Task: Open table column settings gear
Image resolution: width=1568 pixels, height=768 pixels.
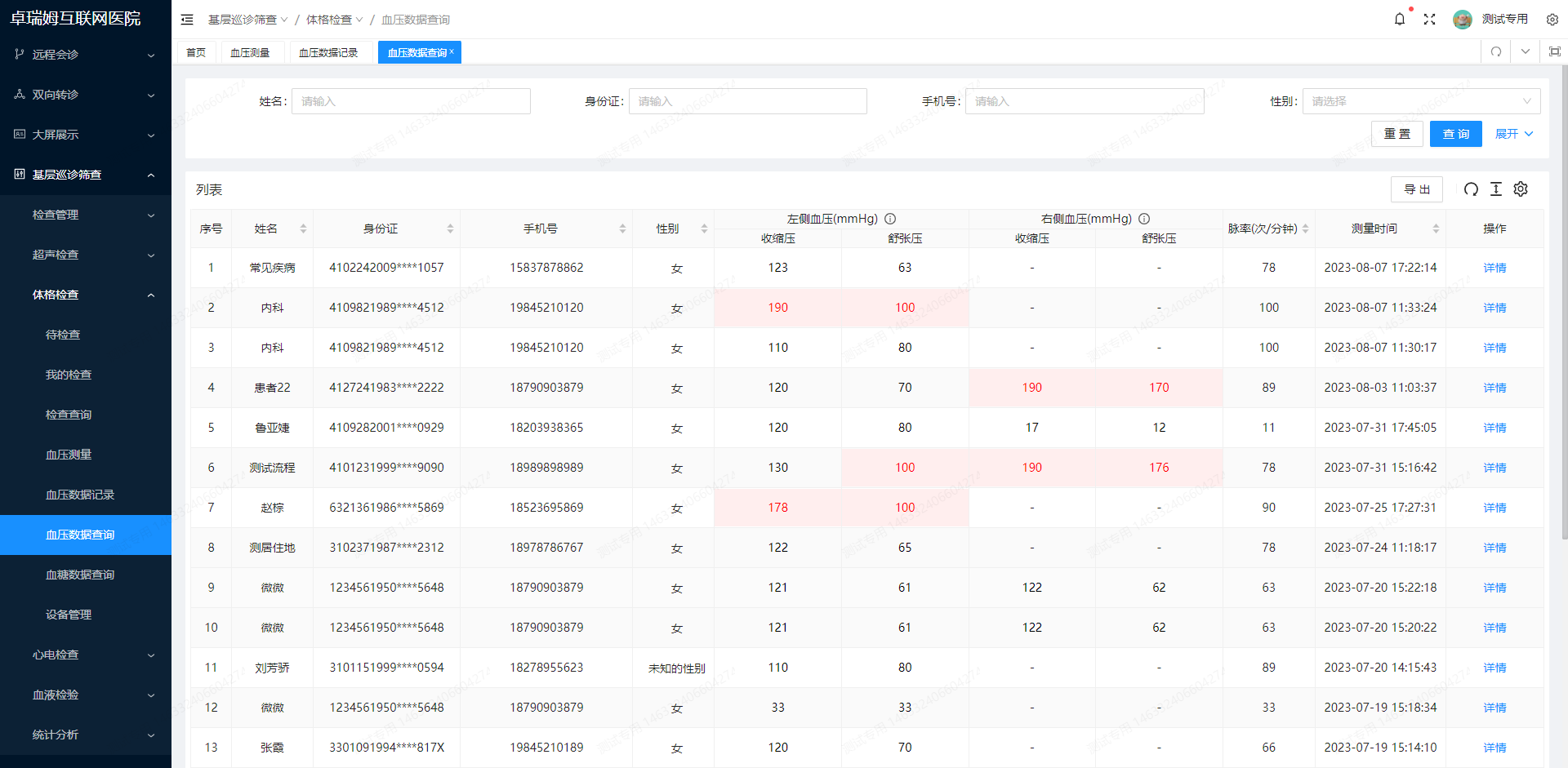Action: [1521, 189]
